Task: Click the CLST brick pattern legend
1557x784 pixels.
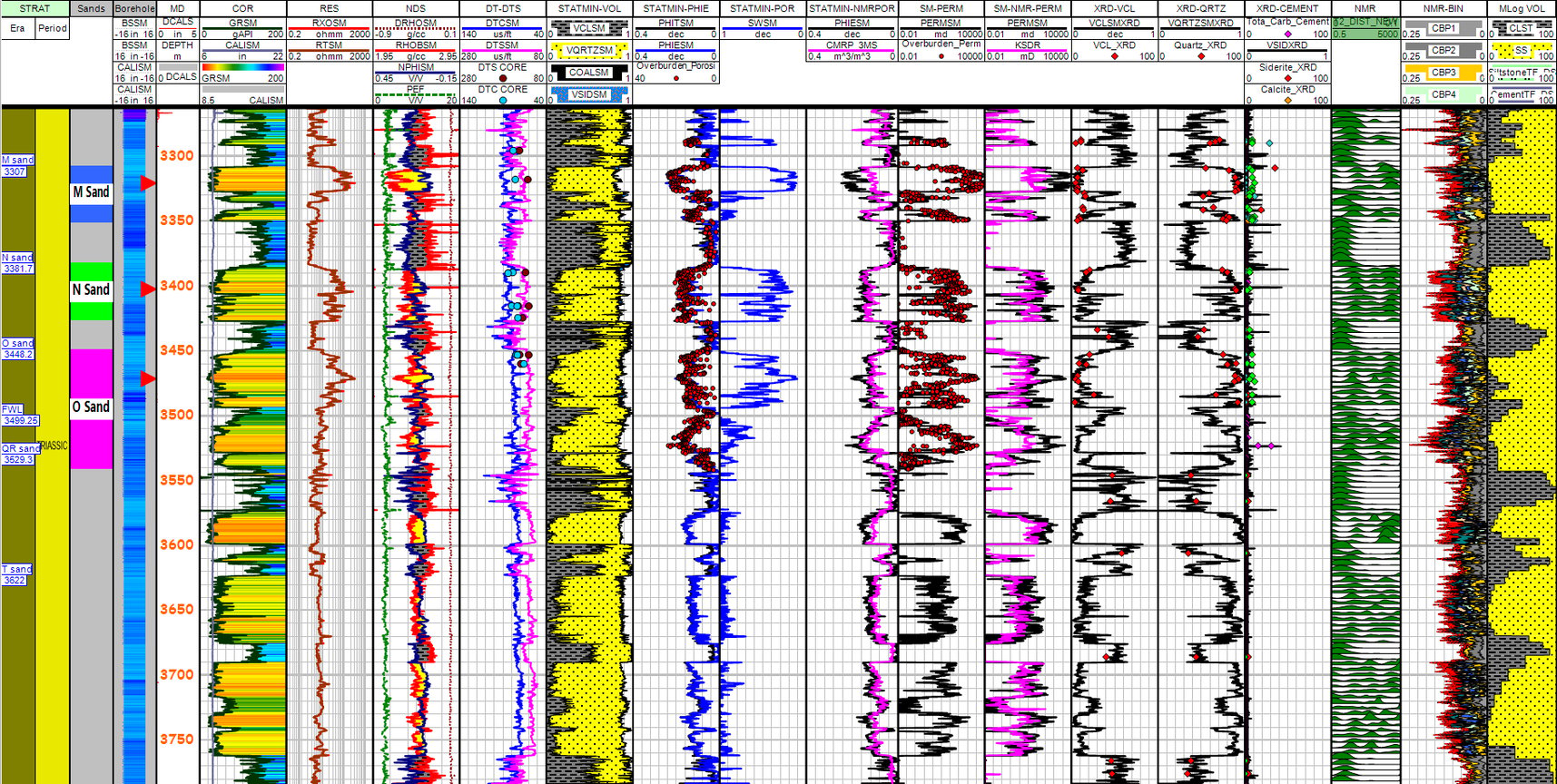Action: (x=1522, y=28)
